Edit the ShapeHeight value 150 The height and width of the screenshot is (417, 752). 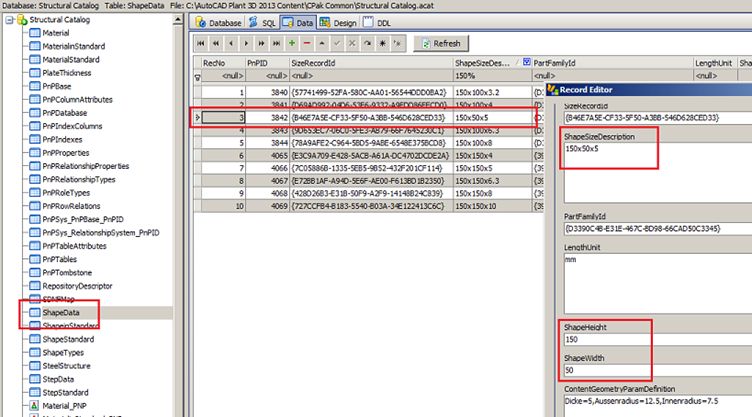pyautogui.click(x=658, y=340)
